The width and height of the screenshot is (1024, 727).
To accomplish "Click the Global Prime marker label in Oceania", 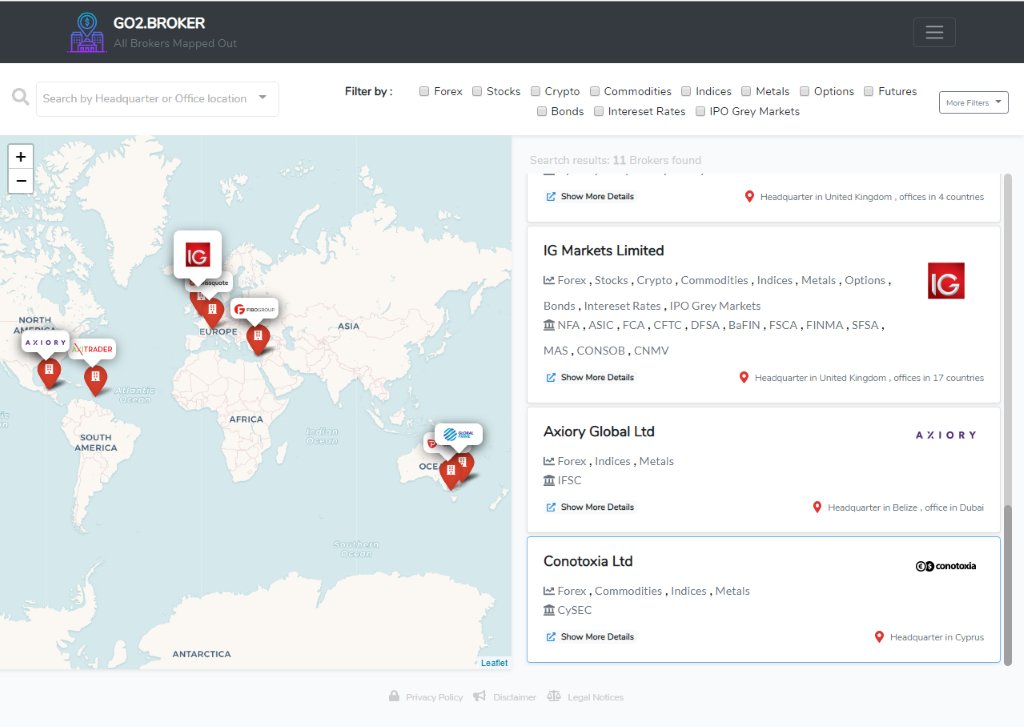I will point(458,434).
